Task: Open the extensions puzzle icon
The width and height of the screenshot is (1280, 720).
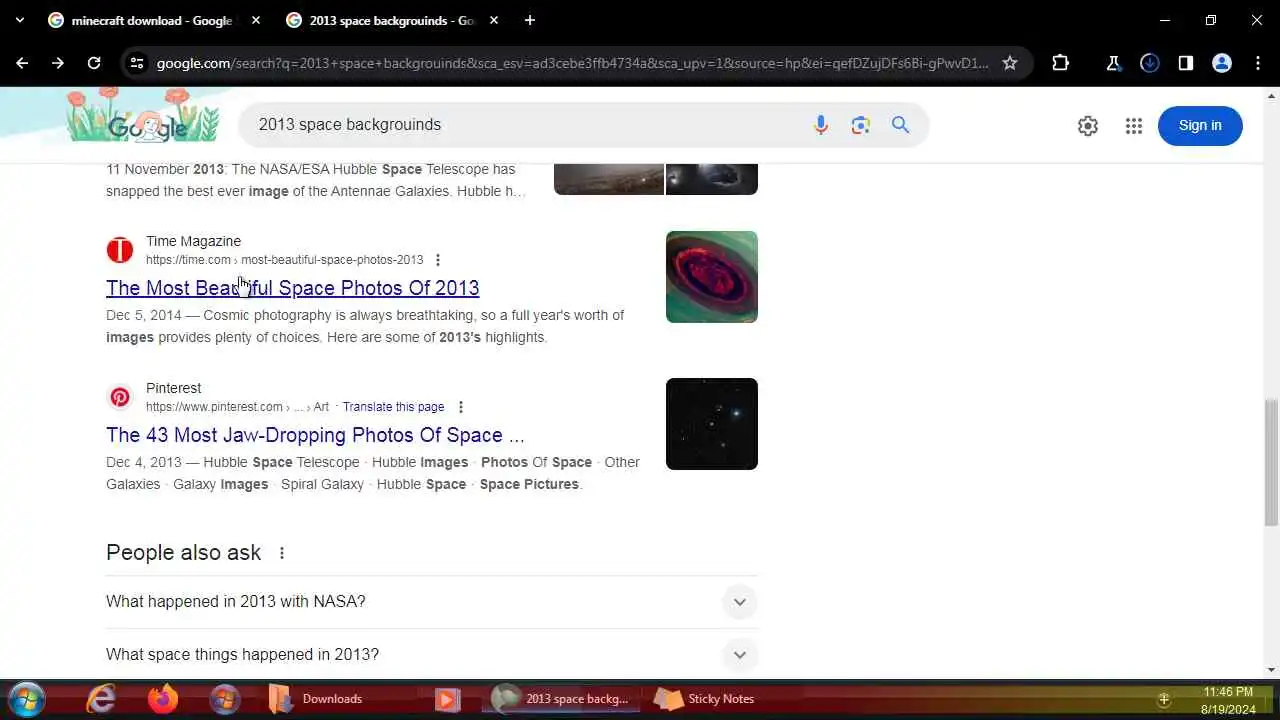Action: pos(1061,63)
